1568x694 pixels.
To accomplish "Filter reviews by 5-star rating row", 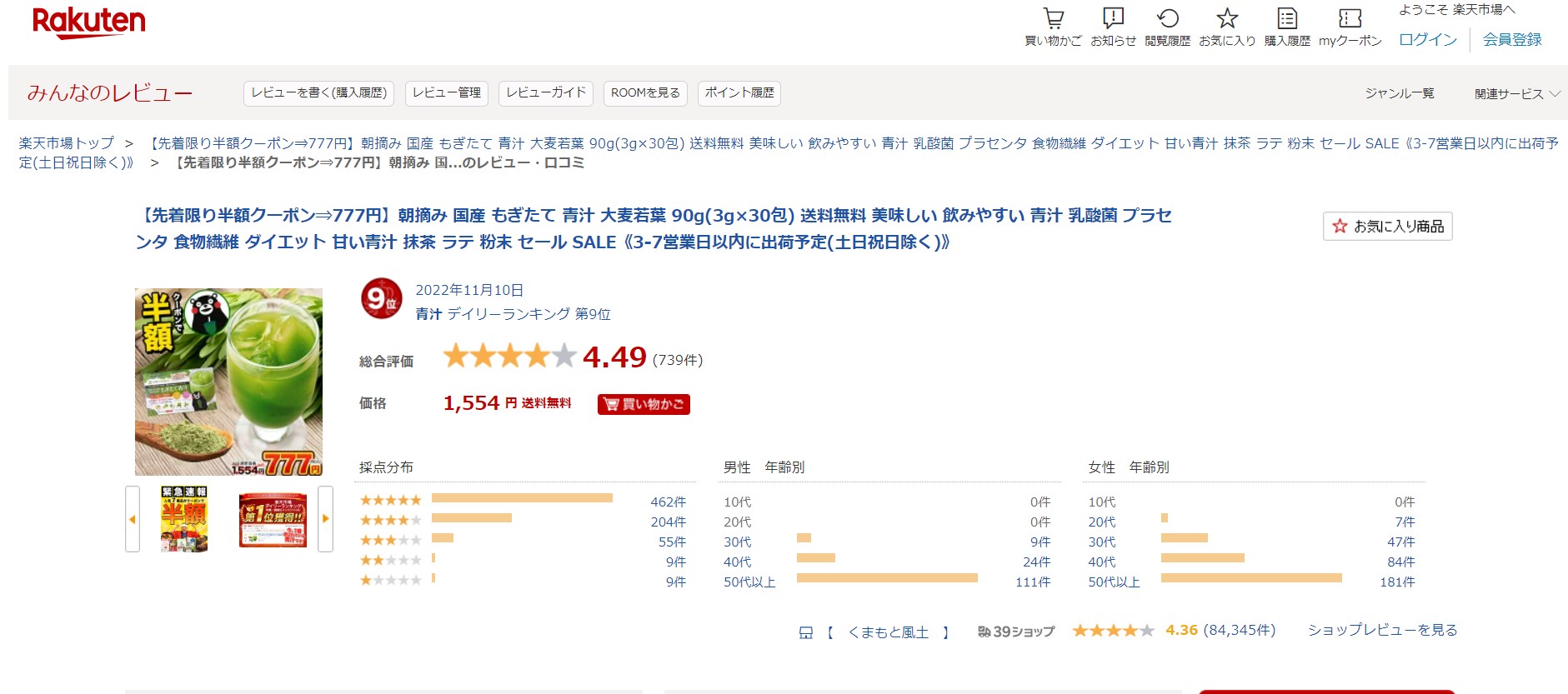I will tap(524, 501).
